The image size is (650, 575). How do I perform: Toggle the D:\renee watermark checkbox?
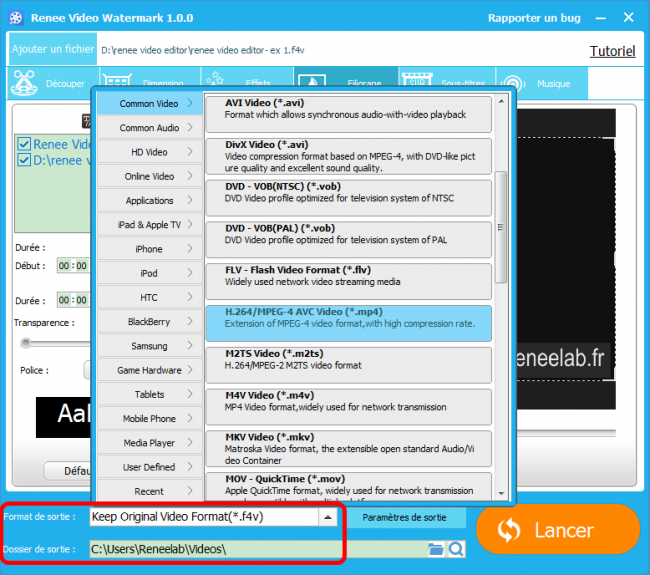pyautogui.click(x=24, y=160)
